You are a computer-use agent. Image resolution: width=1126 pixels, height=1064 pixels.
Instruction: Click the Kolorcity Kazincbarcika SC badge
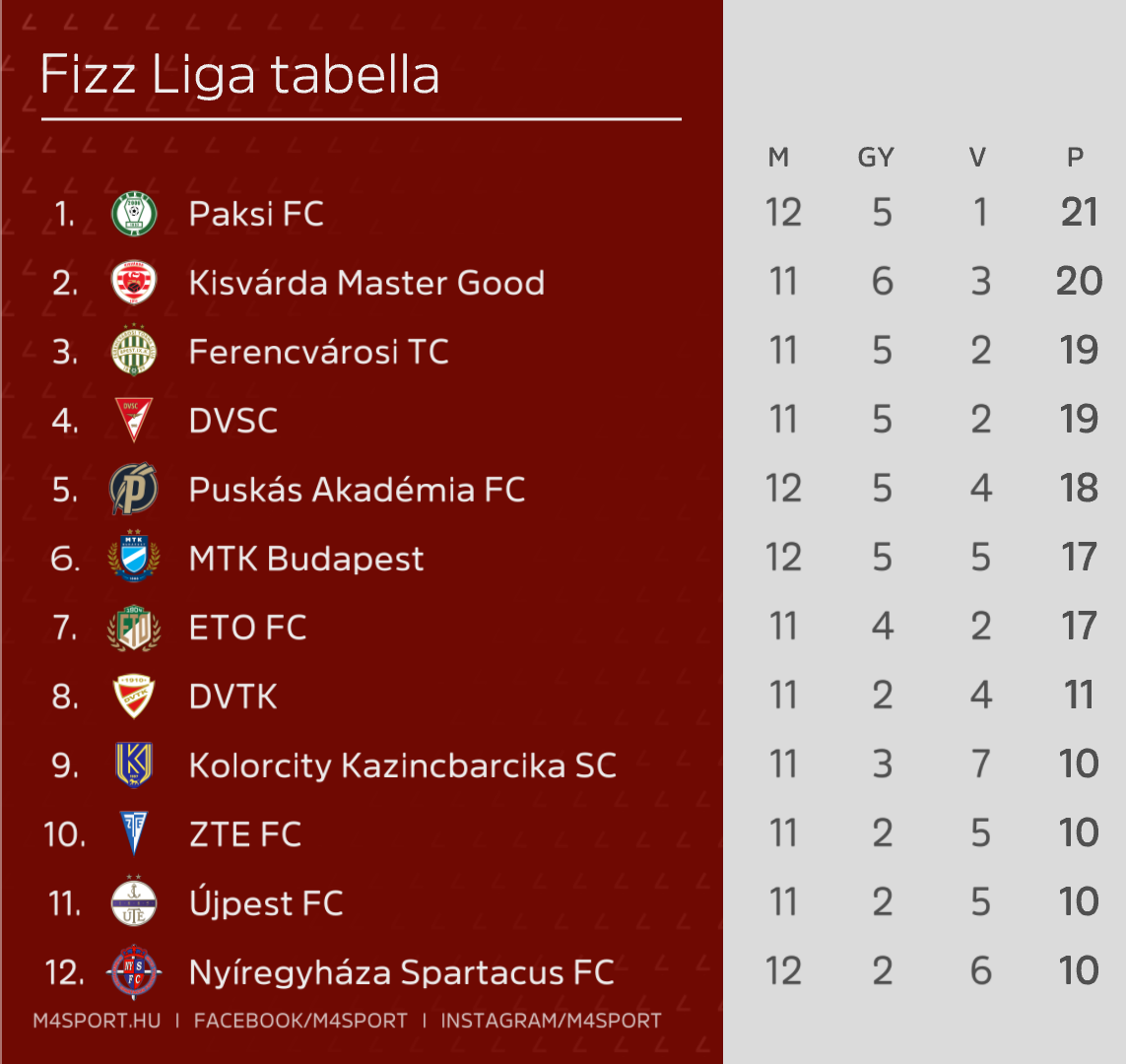(x=134, y=765)
